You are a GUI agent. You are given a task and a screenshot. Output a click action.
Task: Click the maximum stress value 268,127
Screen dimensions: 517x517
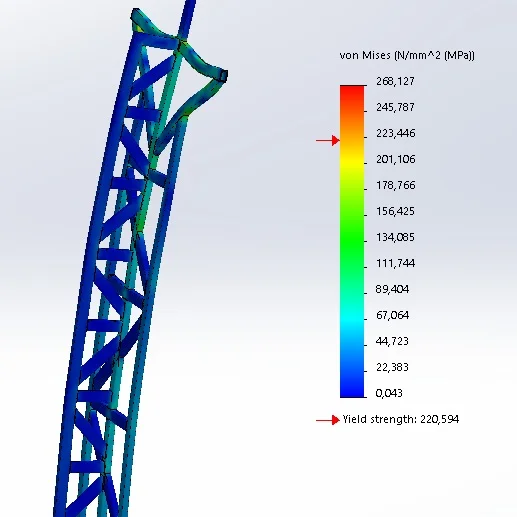pos(395,81)
